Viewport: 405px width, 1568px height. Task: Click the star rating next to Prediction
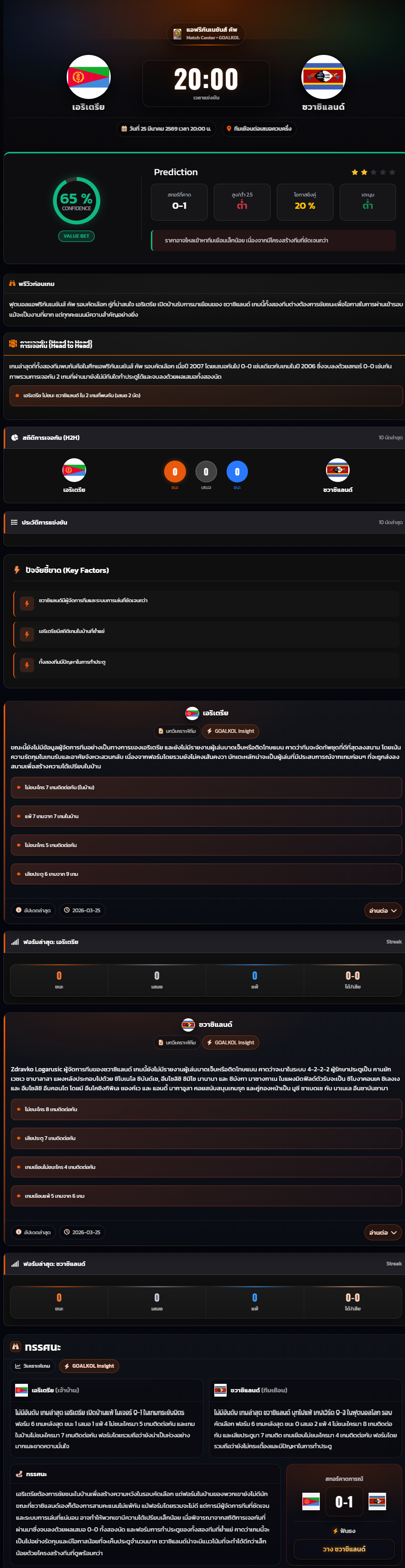coord(373,172)
